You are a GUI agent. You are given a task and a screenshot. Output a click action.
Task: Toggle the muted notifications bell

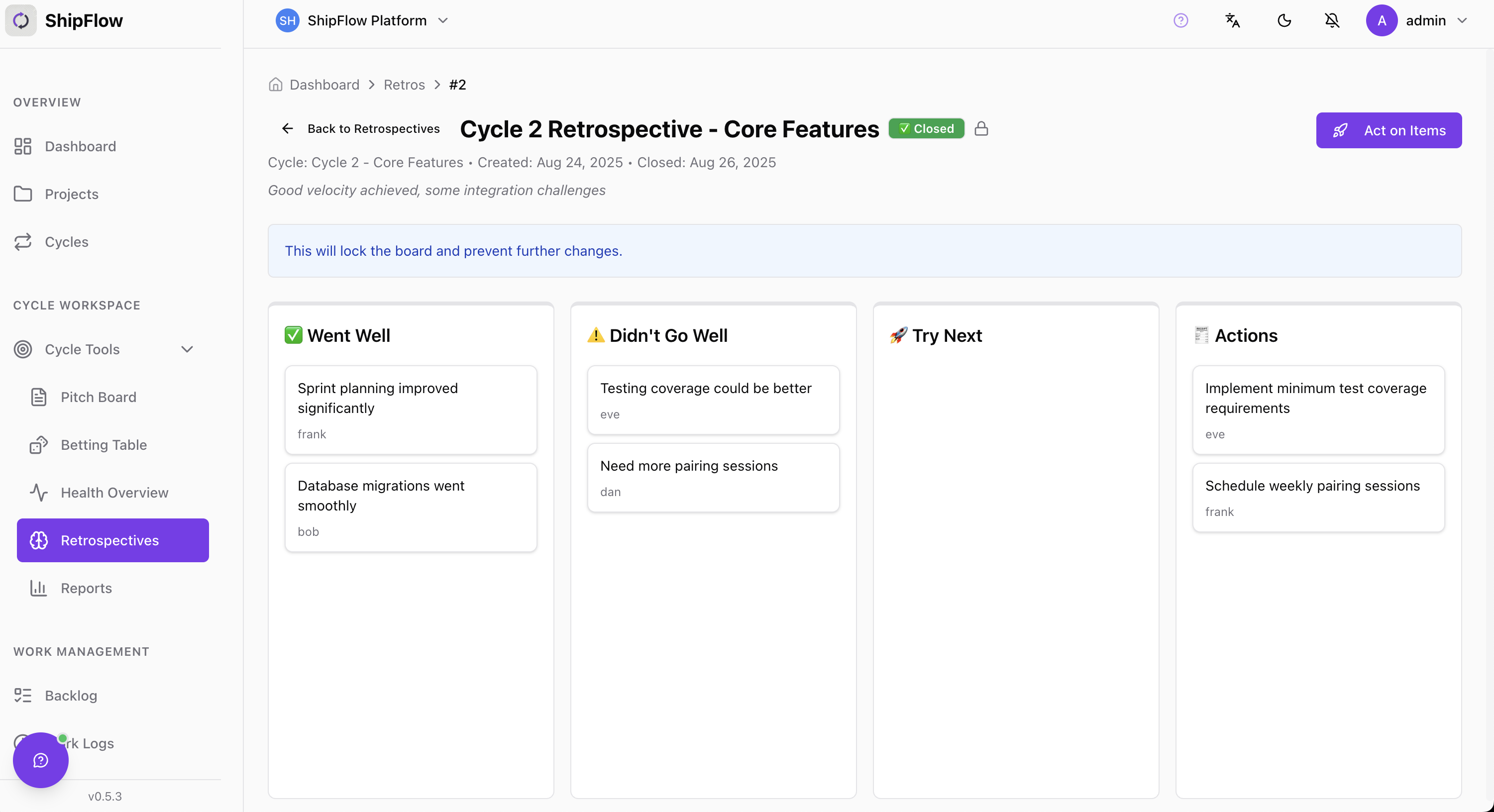click(x=1332, y=21)
